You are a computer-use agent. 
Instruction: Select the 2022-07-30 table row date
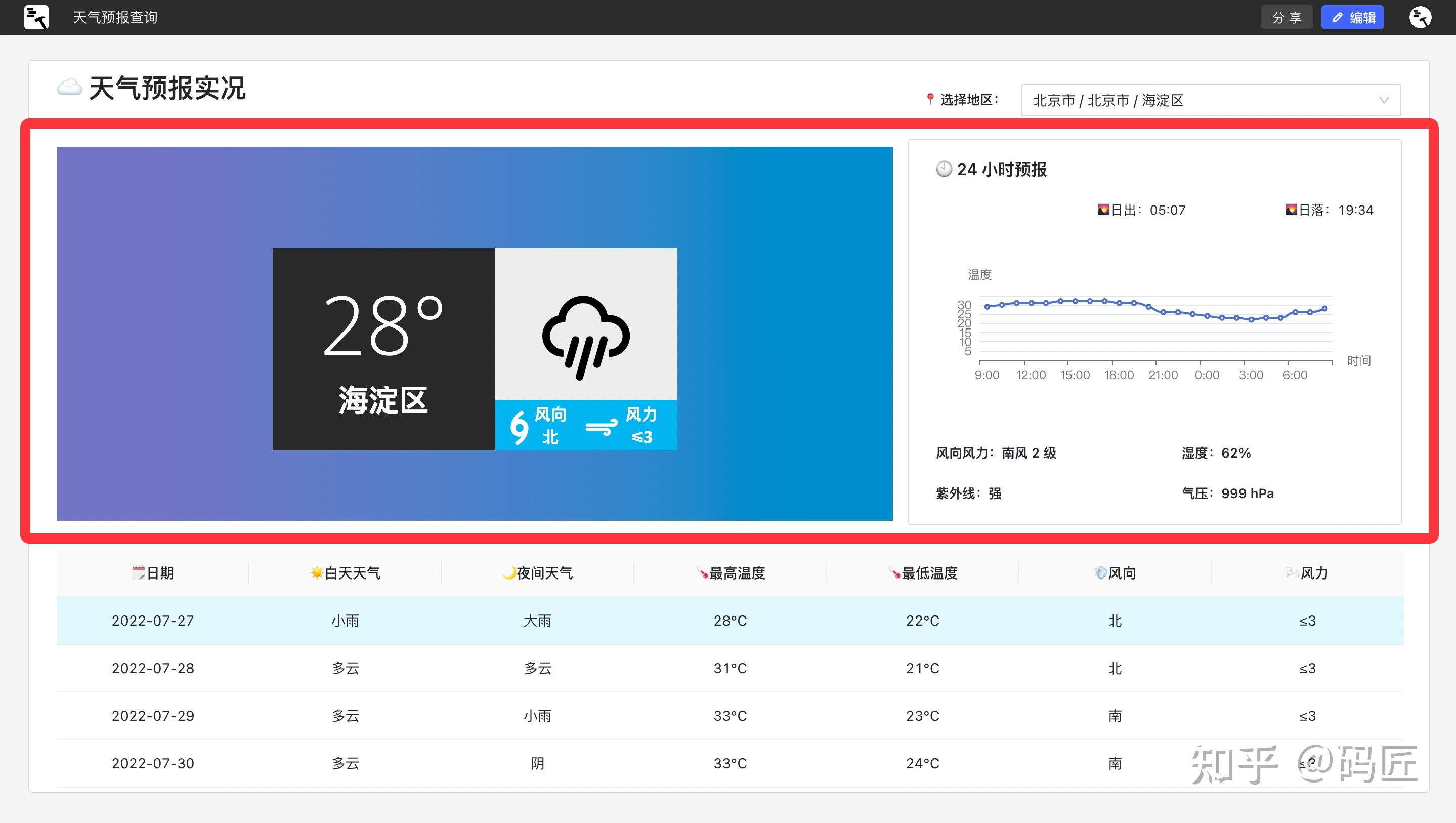[x=153, y=763]
